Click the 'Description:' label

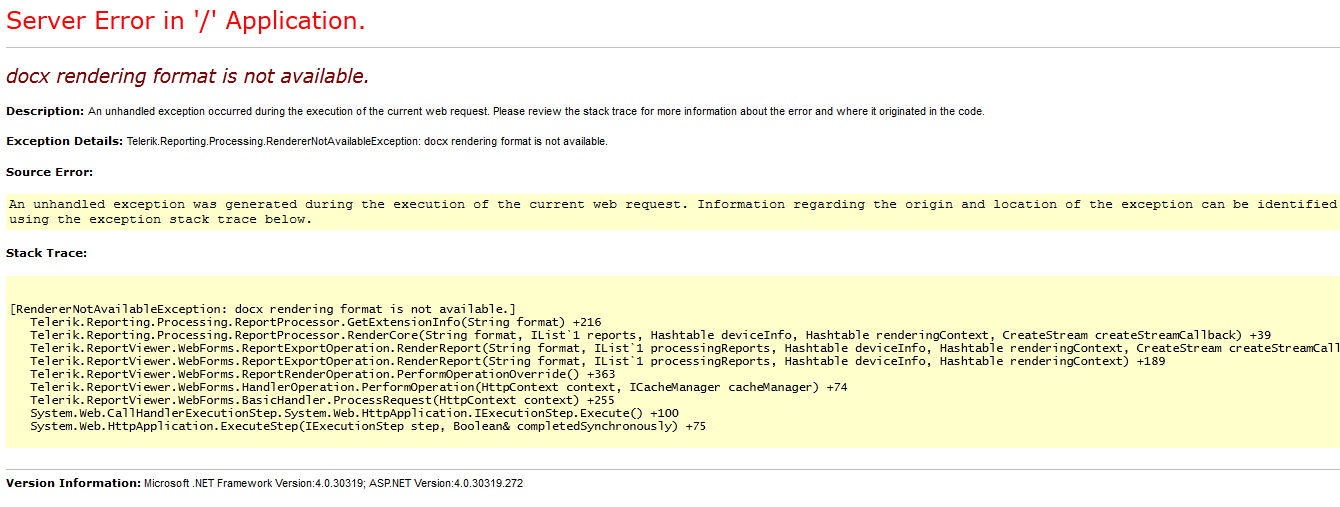click(45, 111)
